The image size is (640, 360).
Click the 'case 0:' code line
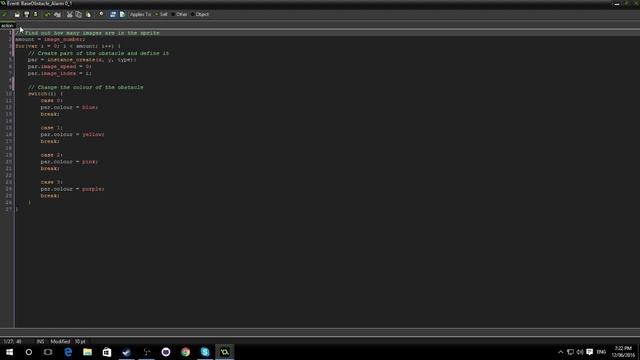(51, 100)
